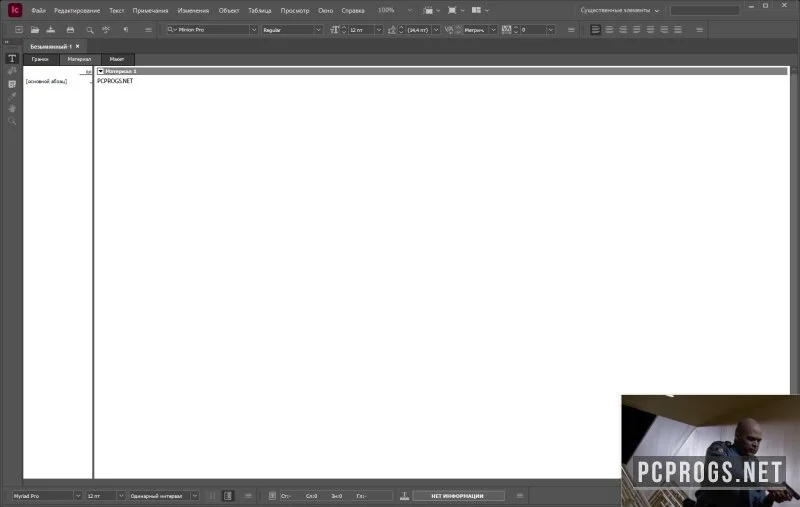Expand the Myriad Pro galley font dropdown
The width and height of the screenshot is (800, 507).
(x=78, y=496)
